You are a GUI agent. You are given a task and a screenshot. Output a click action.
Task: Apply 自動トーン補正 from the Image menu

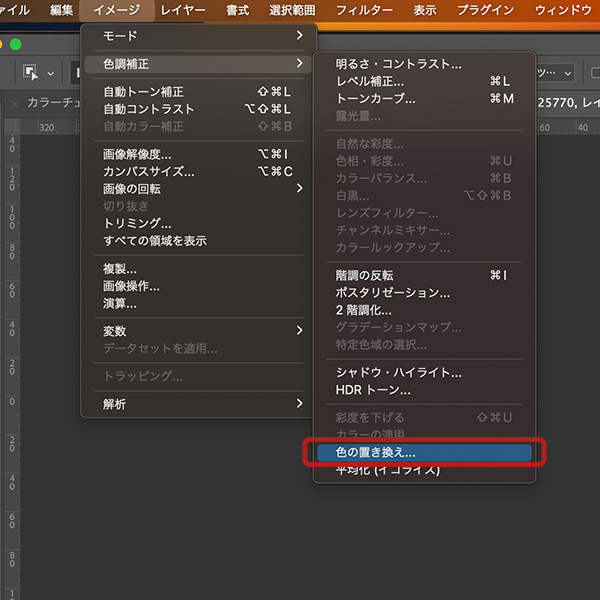(143, 92)
